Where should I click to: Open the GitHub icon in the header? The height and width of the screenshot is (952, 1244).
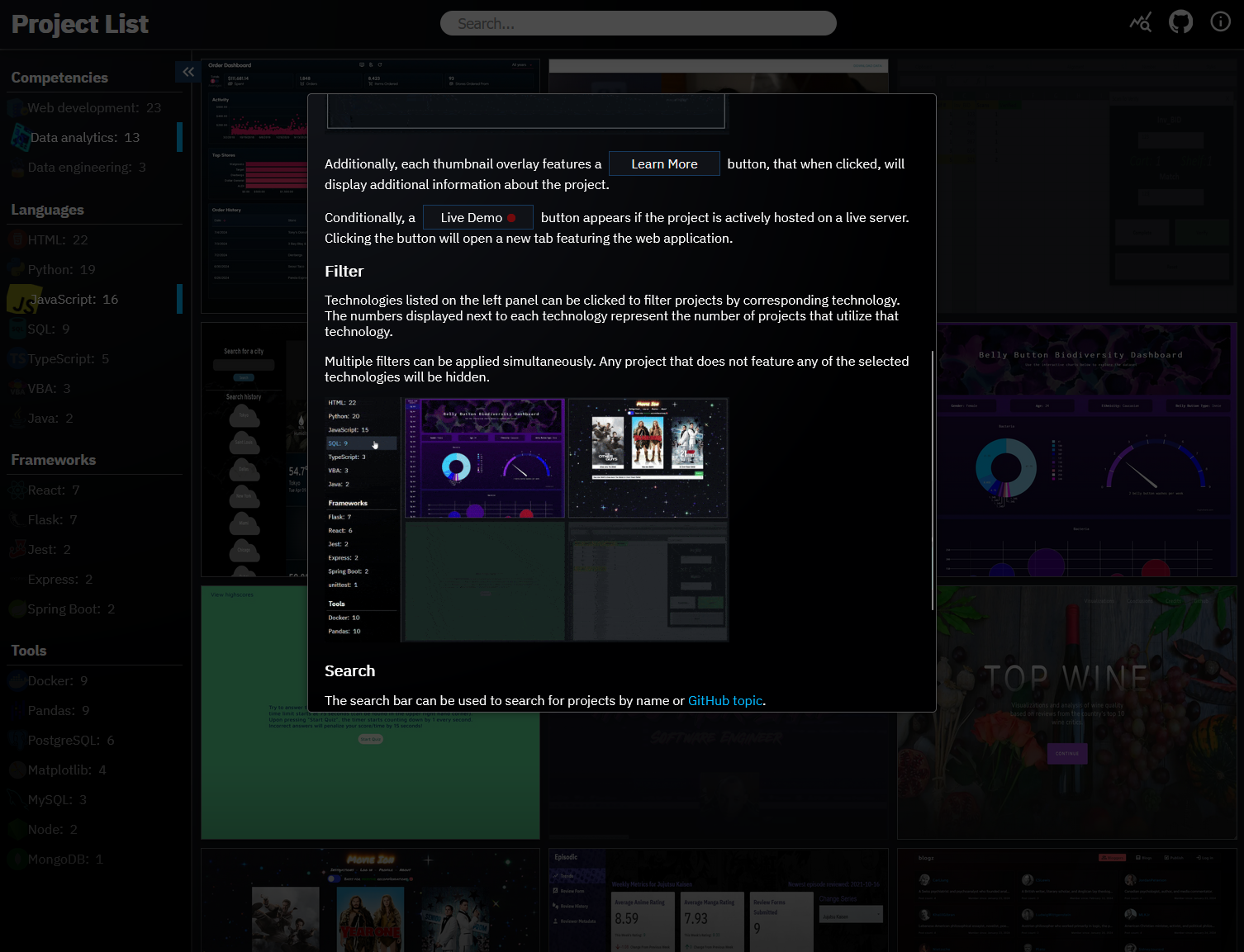(1181, 22)
